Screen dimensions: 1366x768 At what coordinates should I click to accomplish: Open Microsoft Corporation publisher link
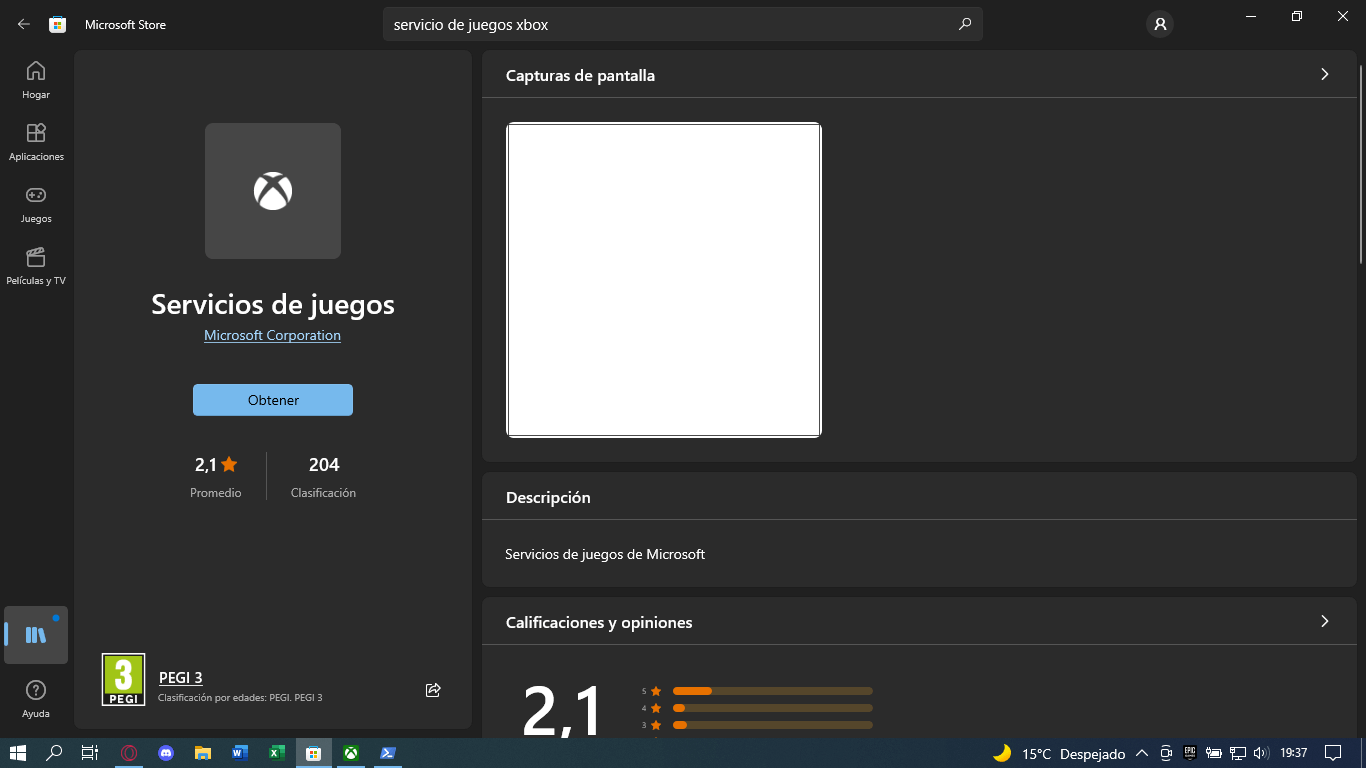(272, 336)
